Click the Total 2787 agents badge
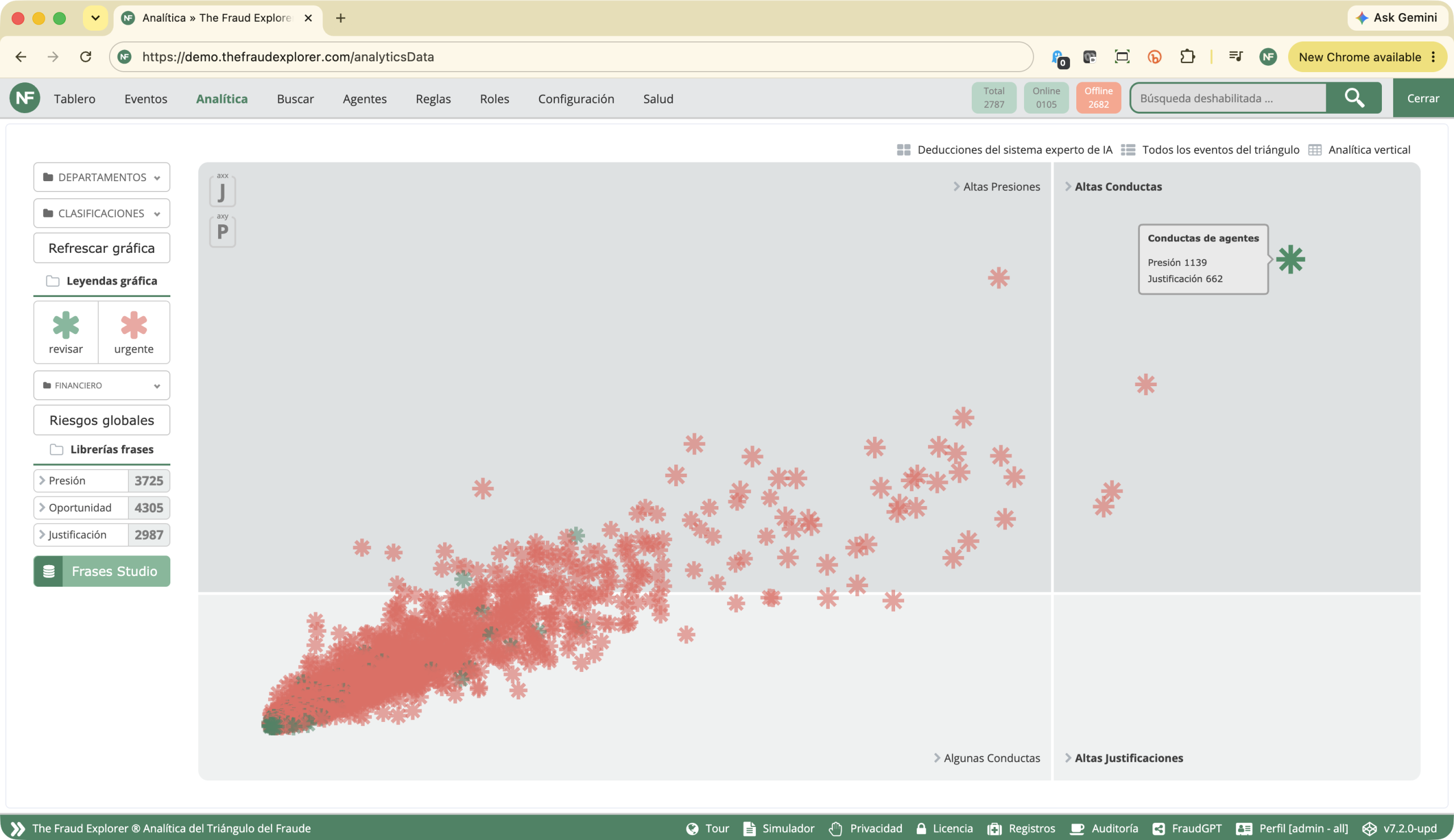Screen dimensions: 1454x840 [x=994, y=98]
